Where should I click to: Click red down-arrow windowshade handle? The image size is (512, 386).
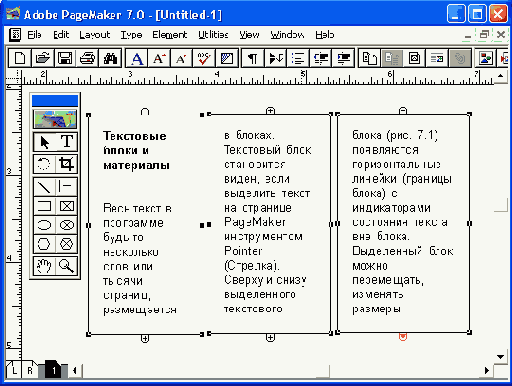tap(403, 337)
